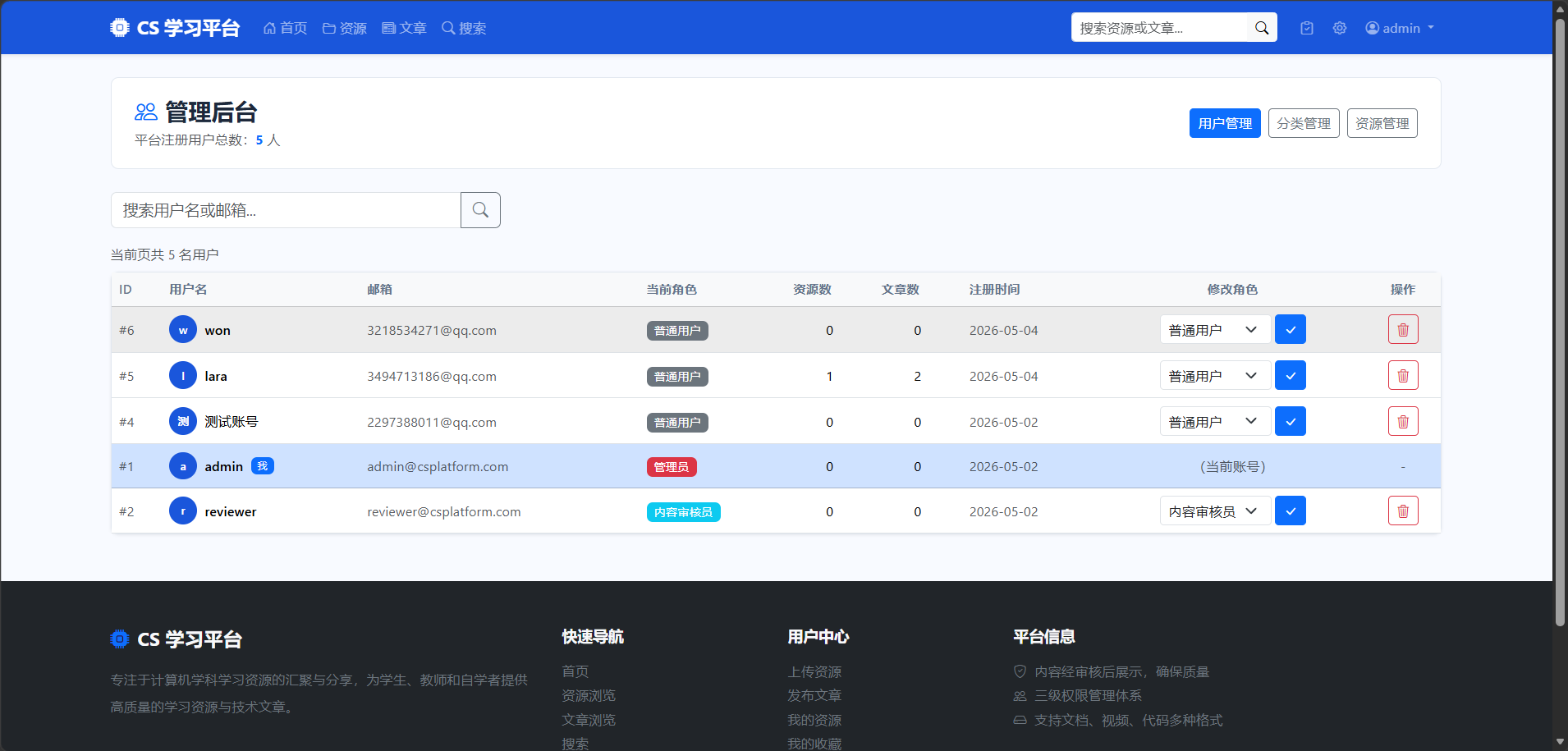Switch to 用户管理 tab
Image resolution: width=1568 pixels, height=751 pixels.
click(x=1225, y=123)
